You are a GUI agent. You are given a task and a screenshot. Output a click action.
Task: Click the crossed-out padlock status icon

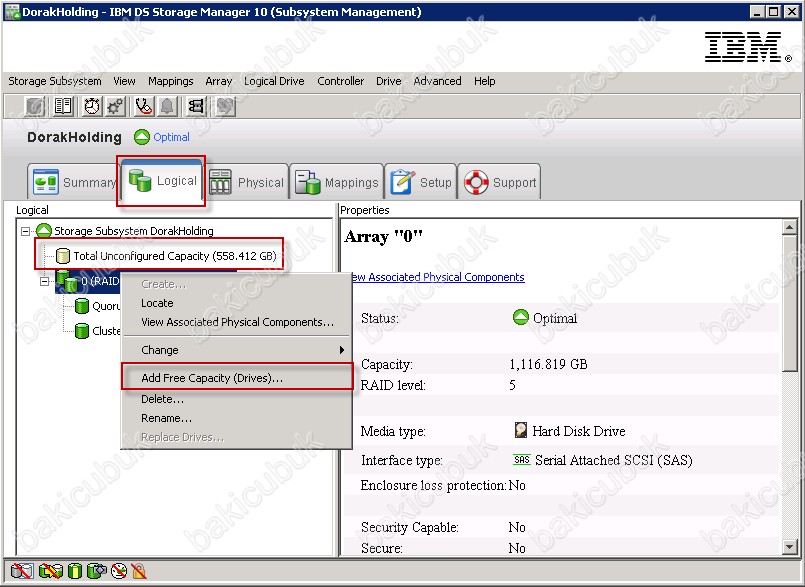coord(139,571)
